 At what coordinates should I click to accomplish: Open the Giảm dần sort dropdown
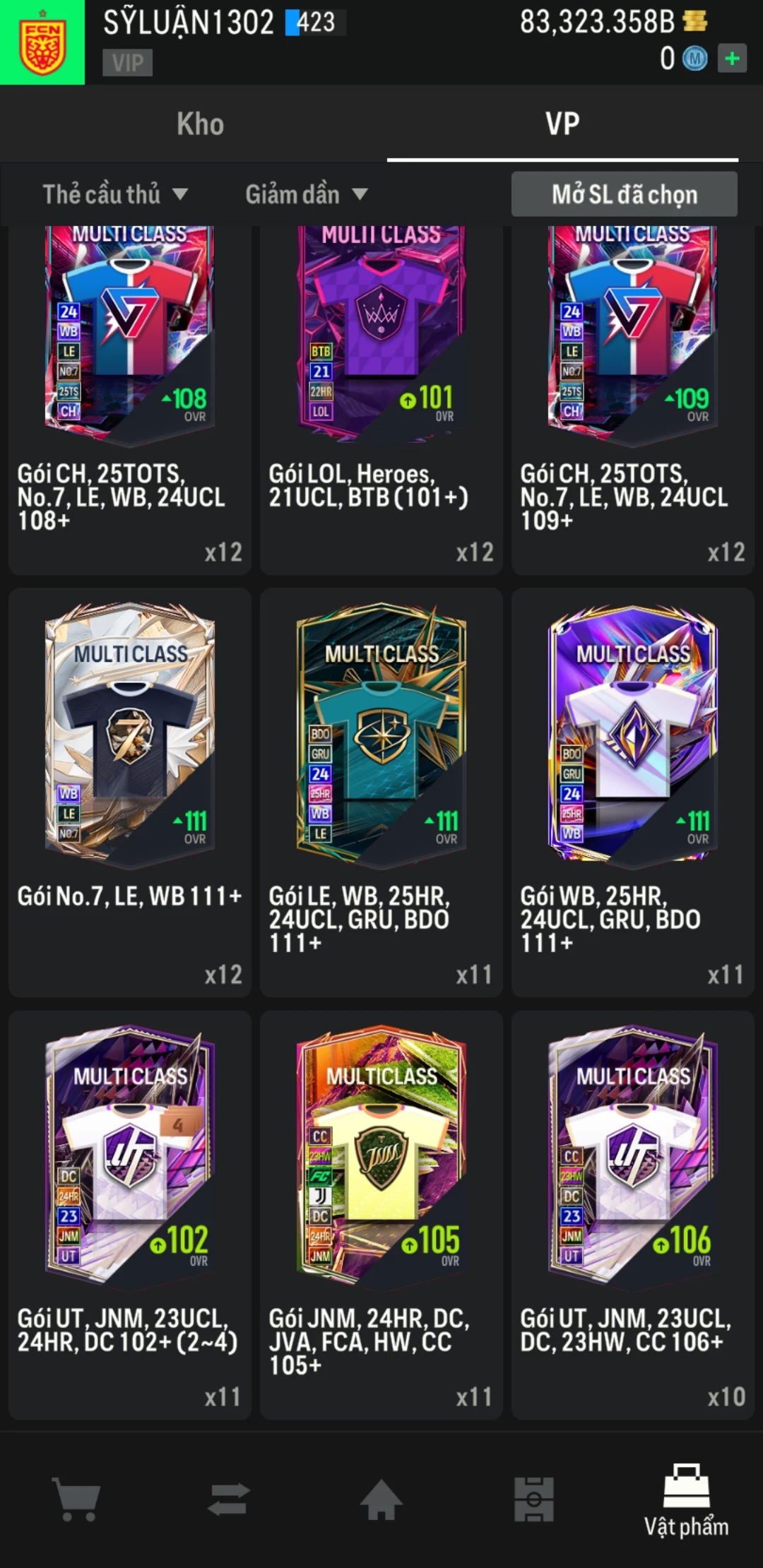306,194
